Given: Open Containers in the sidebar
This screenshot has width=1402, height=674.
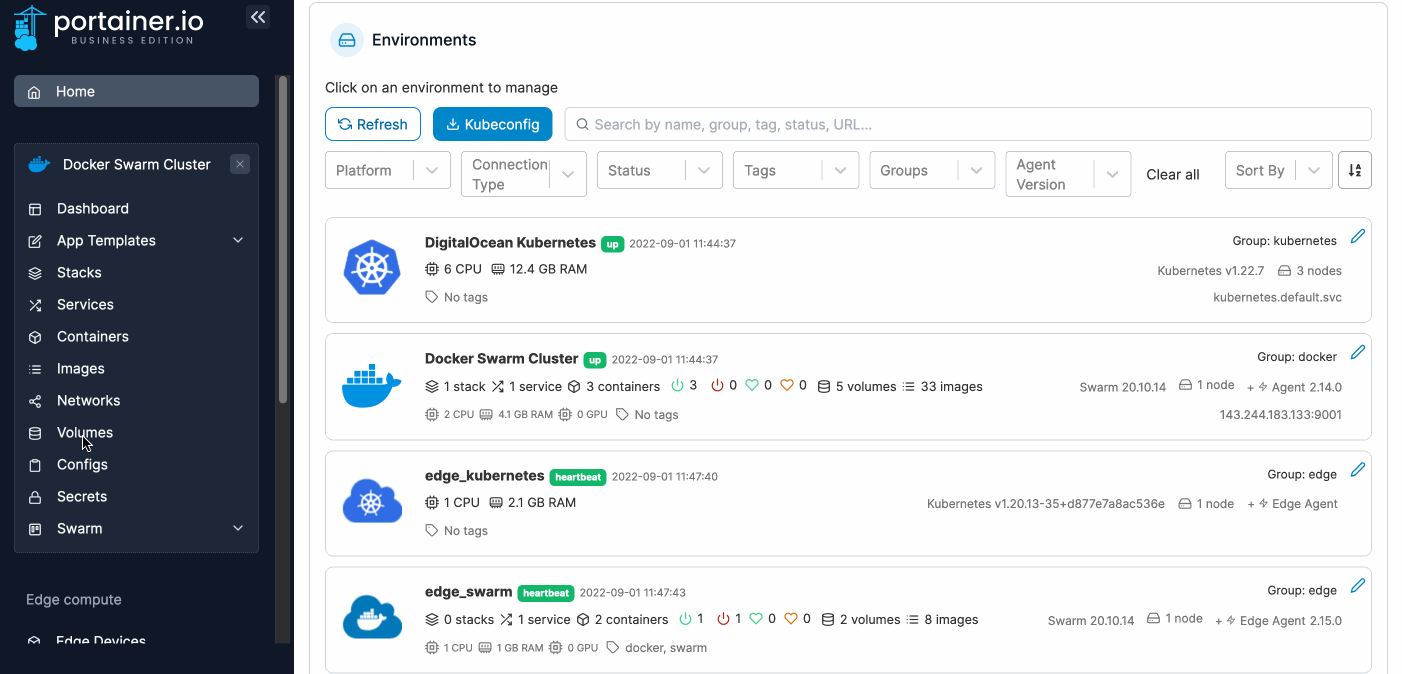Looking at the screenshot, I should click(92, 337).
